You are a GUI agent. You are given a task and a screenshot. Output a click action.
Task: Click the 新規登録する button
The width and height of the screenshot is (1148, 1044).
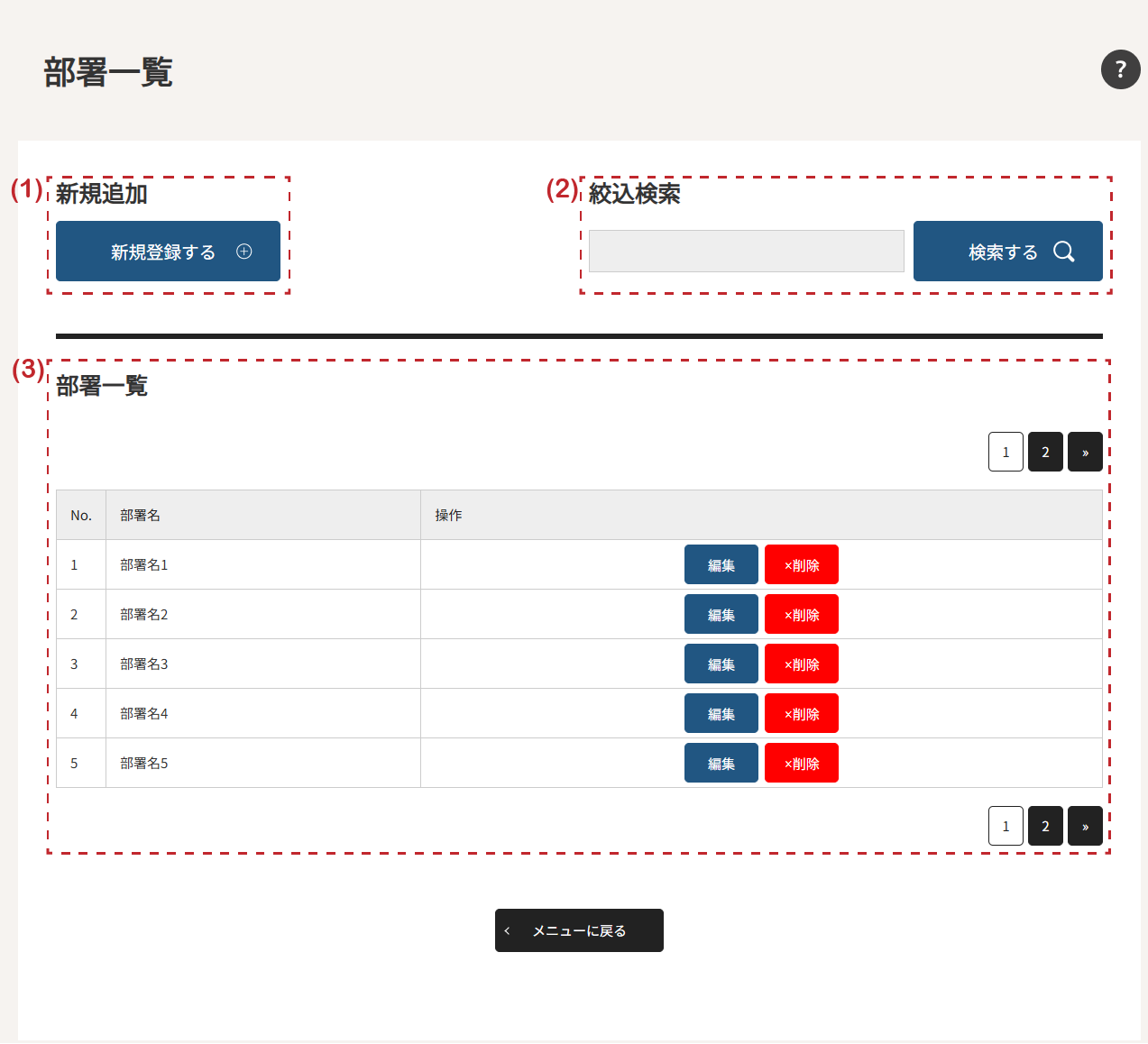pos(168,252)
